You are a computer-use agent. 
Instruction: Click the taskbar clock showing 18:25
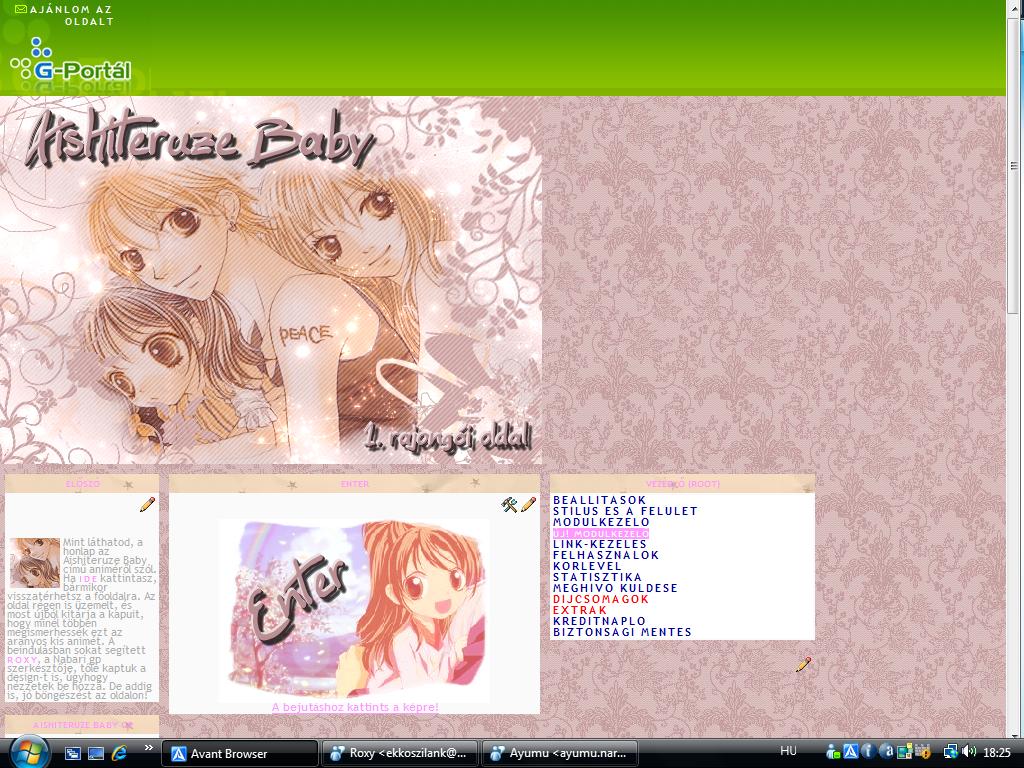tap(997, 752)
